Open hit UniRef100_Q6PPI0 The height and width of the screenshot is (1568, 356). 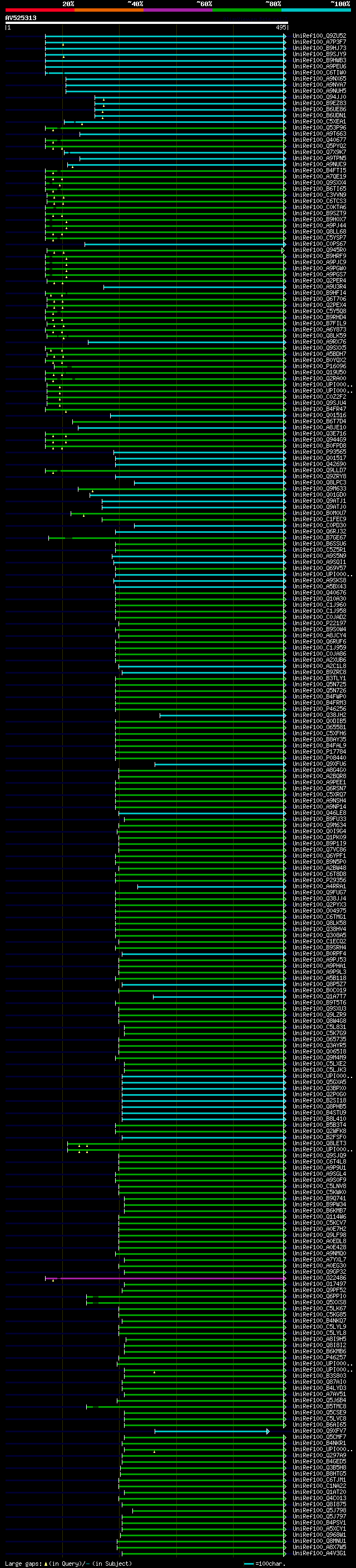pyautogui.click(x=319, y=1297)
